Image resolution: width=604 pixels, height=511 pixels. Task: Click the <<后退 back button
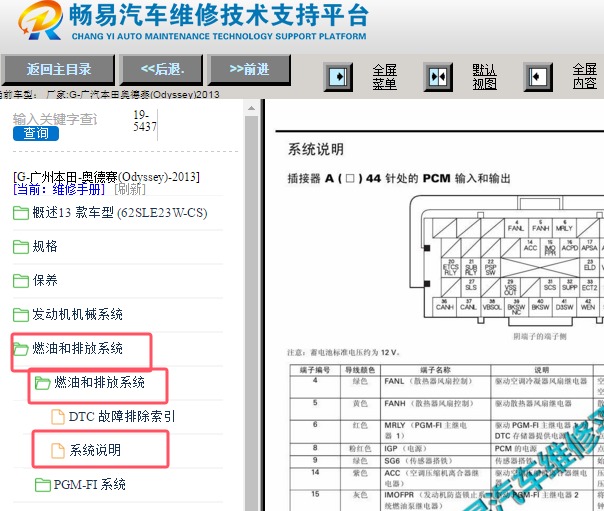tap(161, 70)
